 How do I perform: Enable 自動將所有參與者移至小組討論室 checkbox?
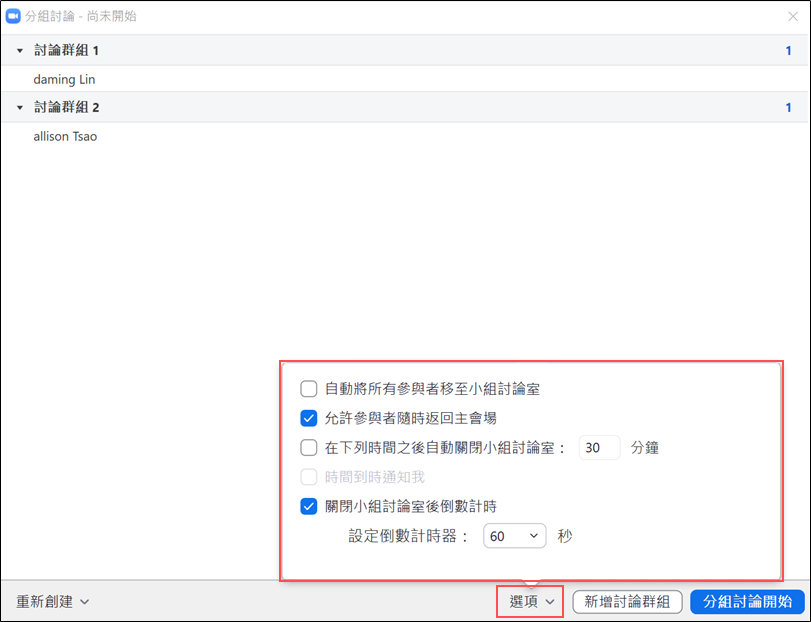309,389
